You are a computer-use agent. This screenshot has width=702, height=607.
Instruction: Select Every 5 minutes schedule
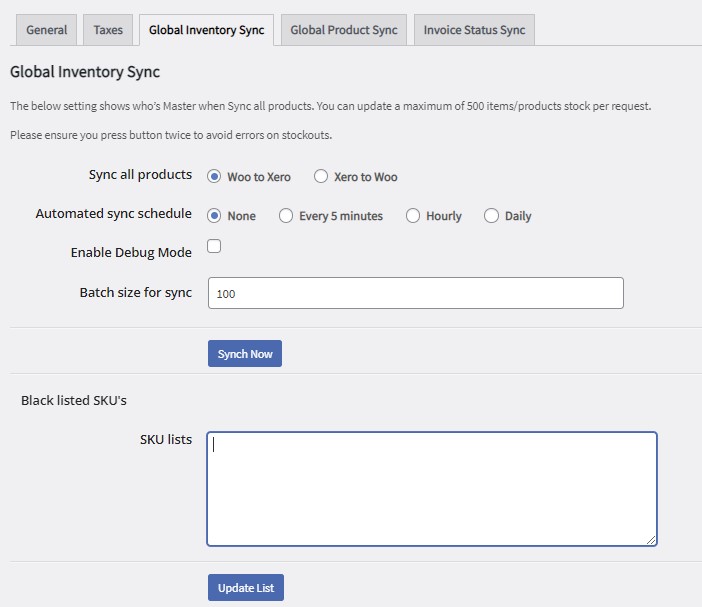(286, 216)
